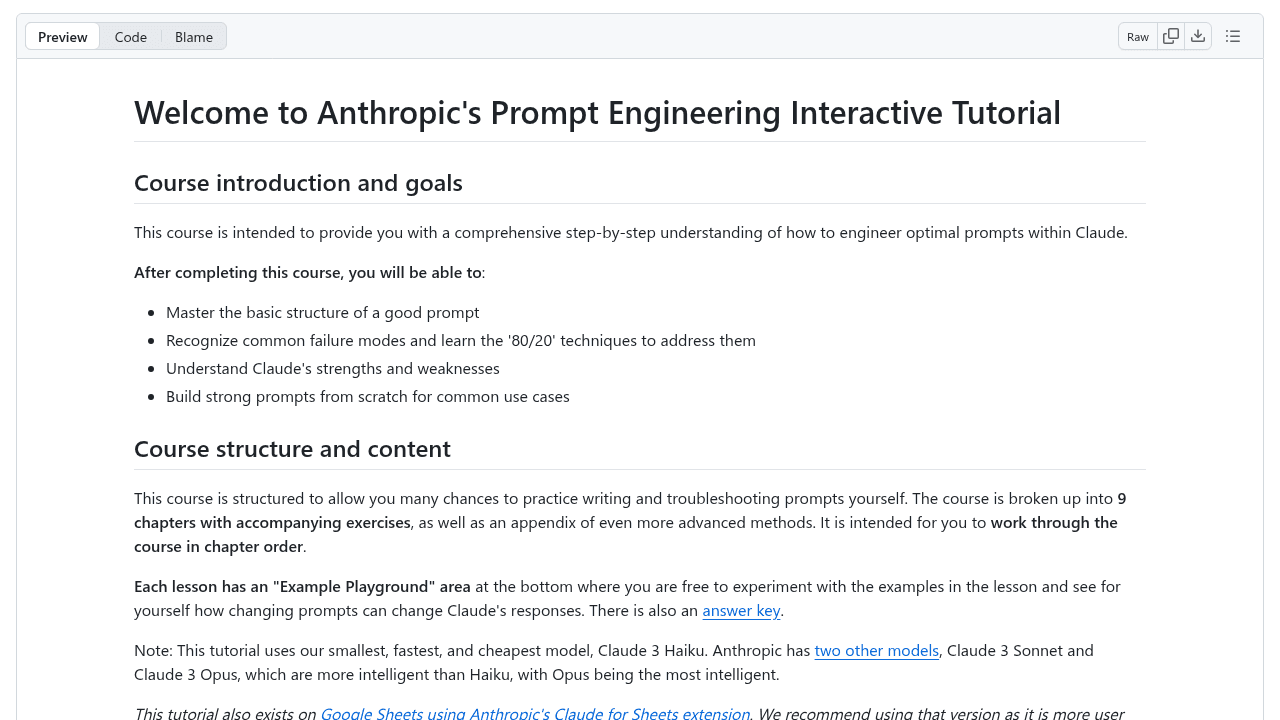Click the 'Course introduction and goals' heading

pos(298,183)
